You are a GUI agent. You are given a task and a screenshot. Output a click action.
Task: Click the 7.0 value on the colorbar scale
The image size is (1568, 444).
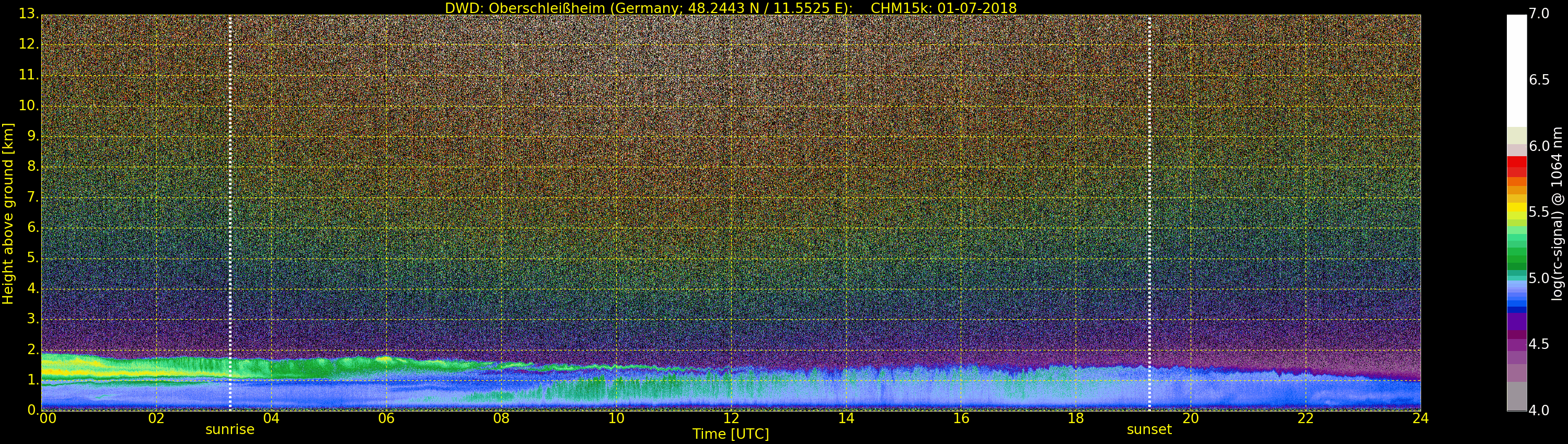[1539, 14]
